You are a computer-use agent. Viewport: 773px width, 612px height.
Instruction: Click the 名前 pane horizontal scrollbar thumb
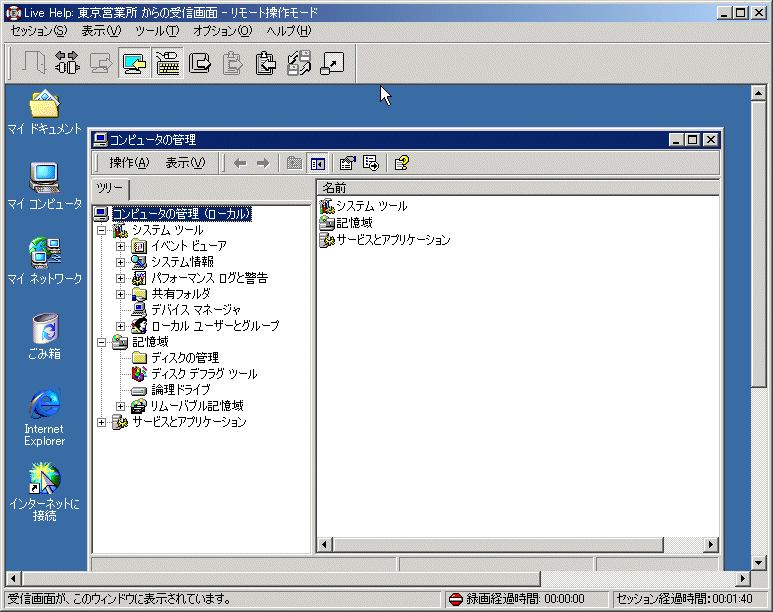point(497,544)
